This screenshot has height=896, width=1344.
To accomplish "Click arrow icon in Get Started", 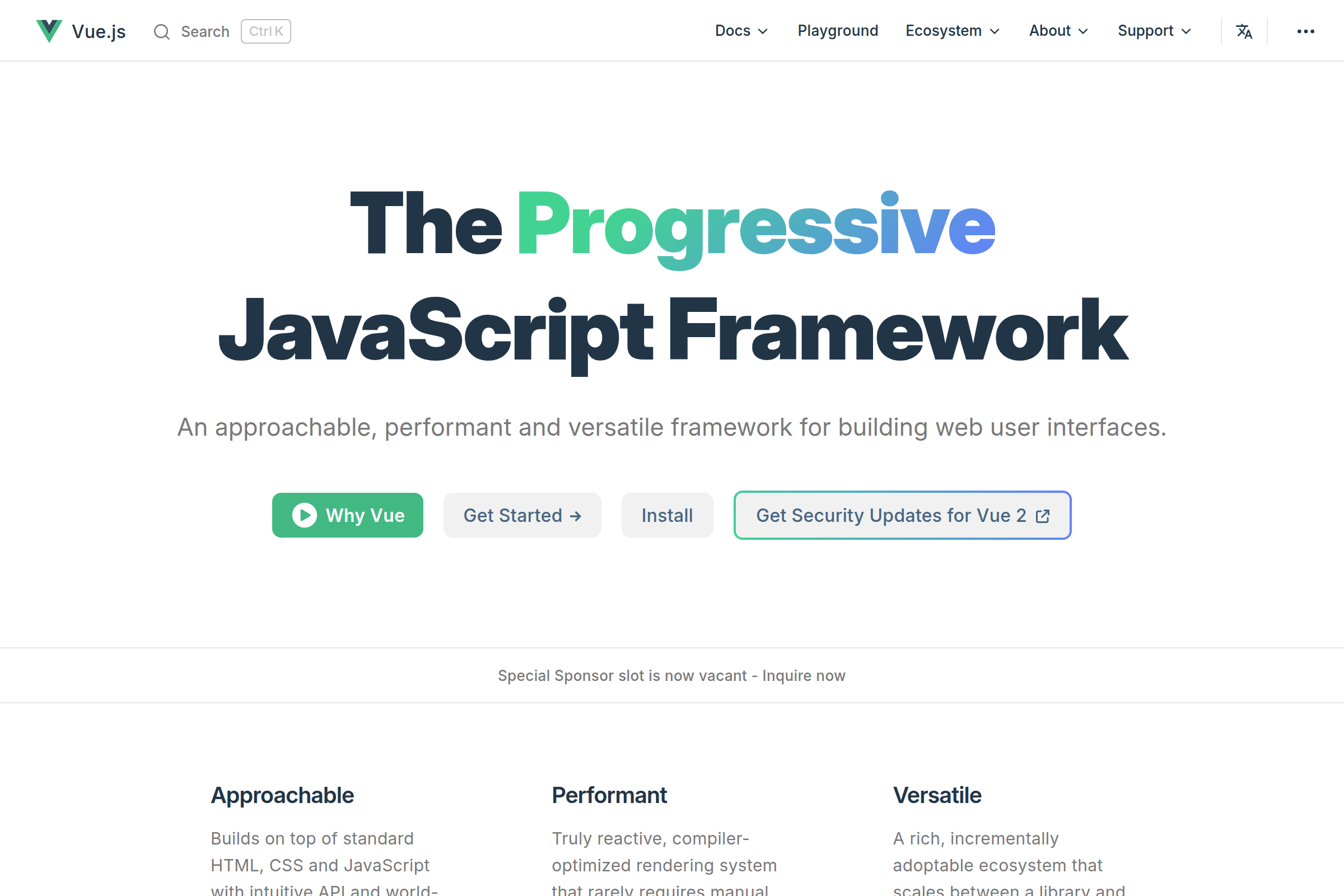I will pos(576,516).
